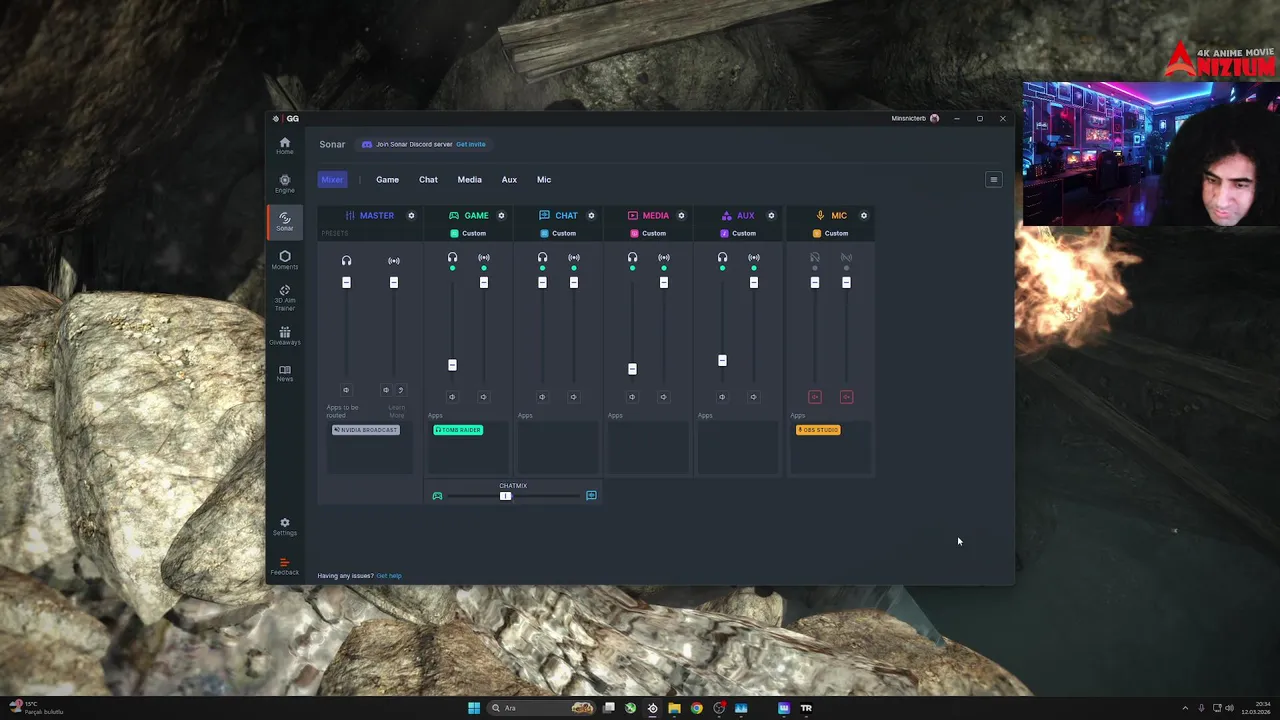Click the CHATMIX balance slider handle

(505, 496)
